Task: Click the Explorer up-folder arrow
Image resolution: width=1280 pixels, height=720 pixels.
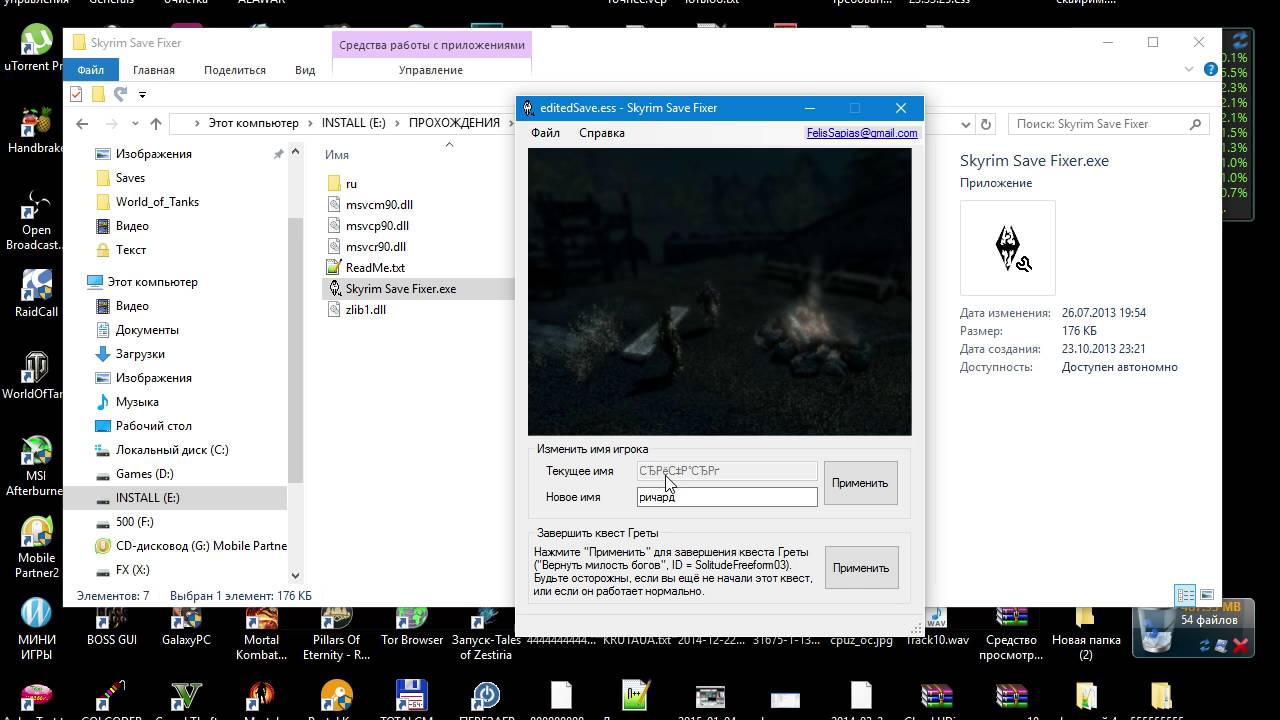Action: tap(156, 124)
